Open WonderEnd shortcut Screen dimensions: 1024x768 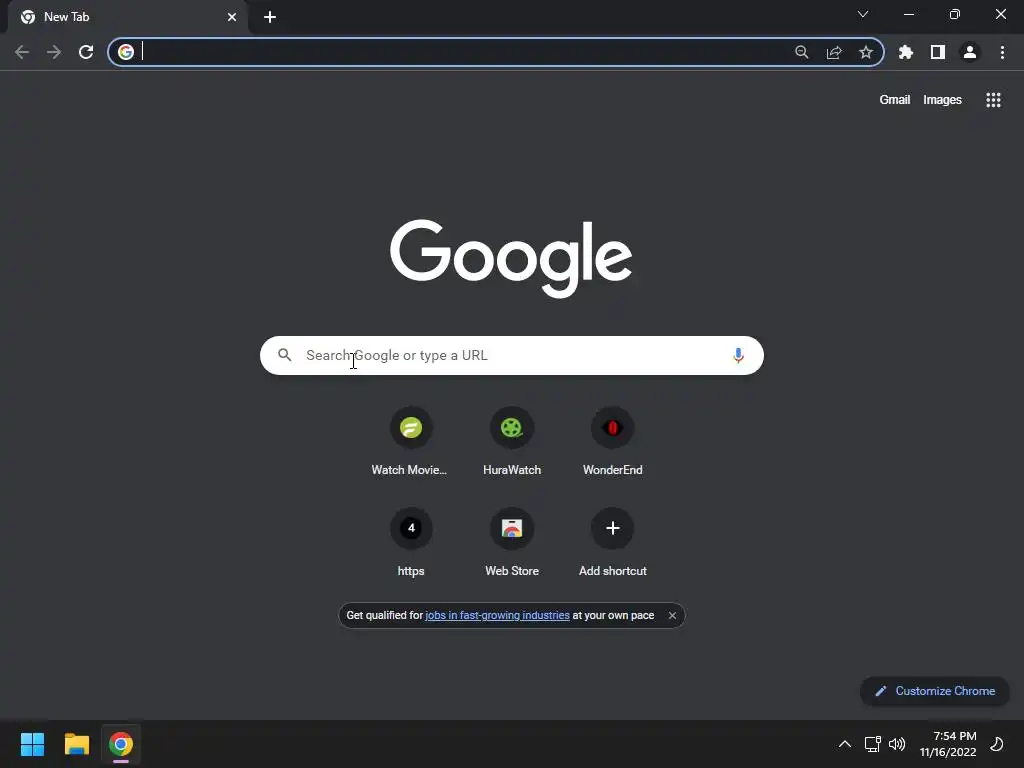click(613, 441)
